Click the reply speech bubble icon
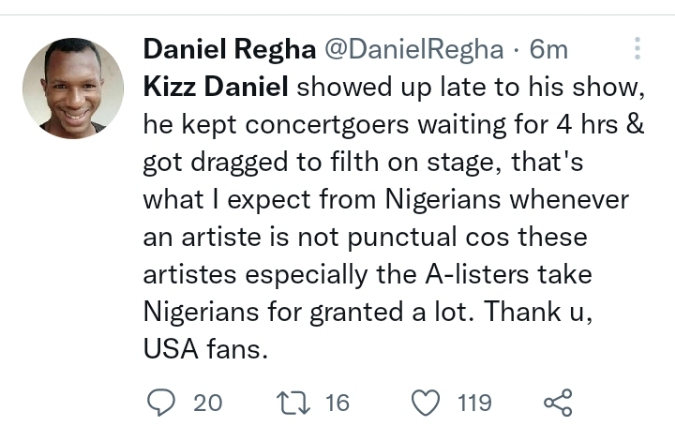The image size is (675, 433). coord(160,403)
